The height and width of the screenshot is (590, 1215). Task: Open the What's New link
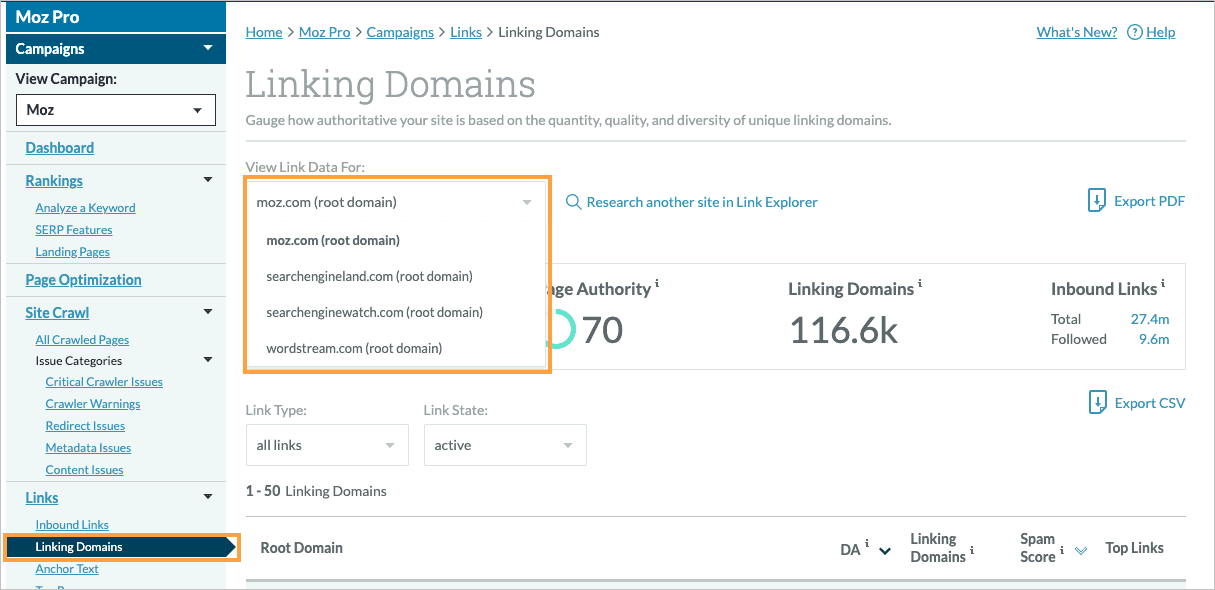click(1076, 31)
